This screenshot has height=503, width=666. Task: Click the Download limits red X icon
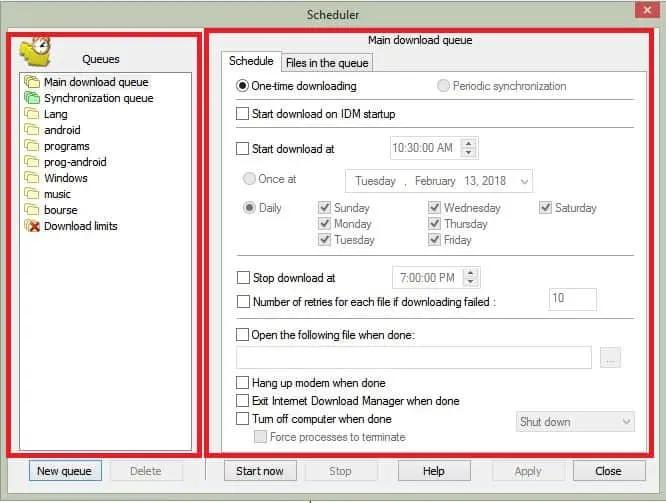tap(32, 226)
